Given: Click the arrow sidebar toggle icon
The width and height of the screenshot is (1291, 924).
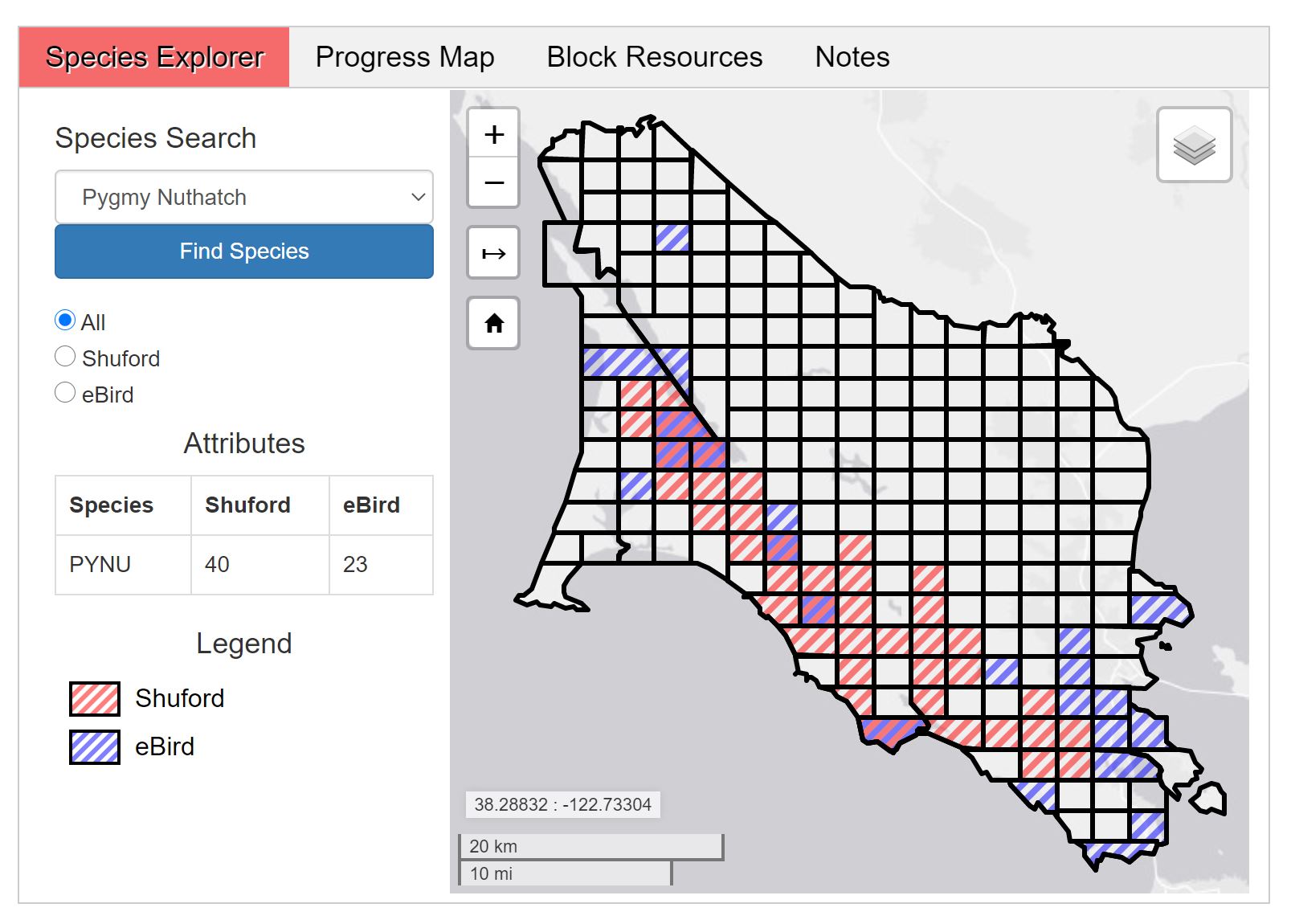Looking at the screenshot, I should coord(494,254).
